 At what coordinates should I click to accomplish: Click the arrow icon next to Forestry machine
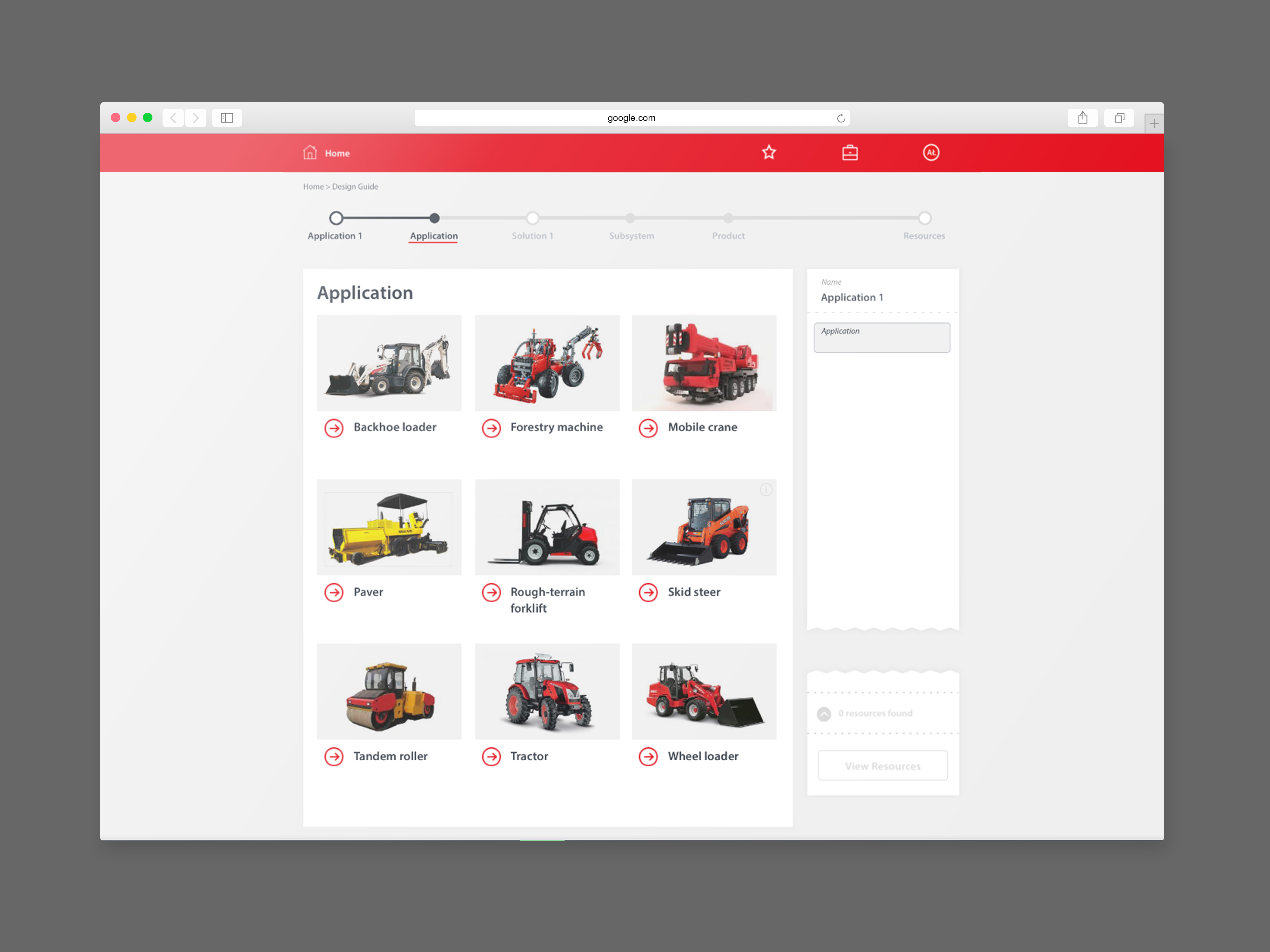coord(491,428)
